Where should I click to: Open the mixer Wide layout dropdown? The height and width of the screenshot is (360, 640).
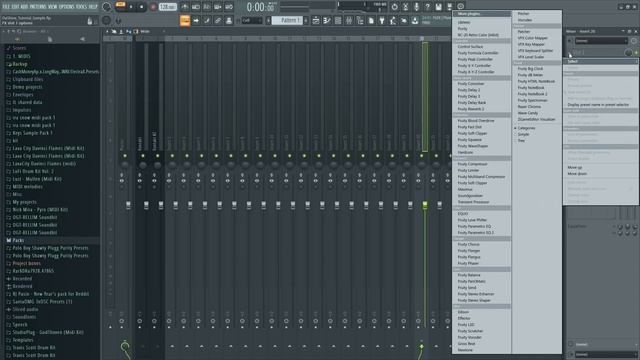tap(144, 31)
